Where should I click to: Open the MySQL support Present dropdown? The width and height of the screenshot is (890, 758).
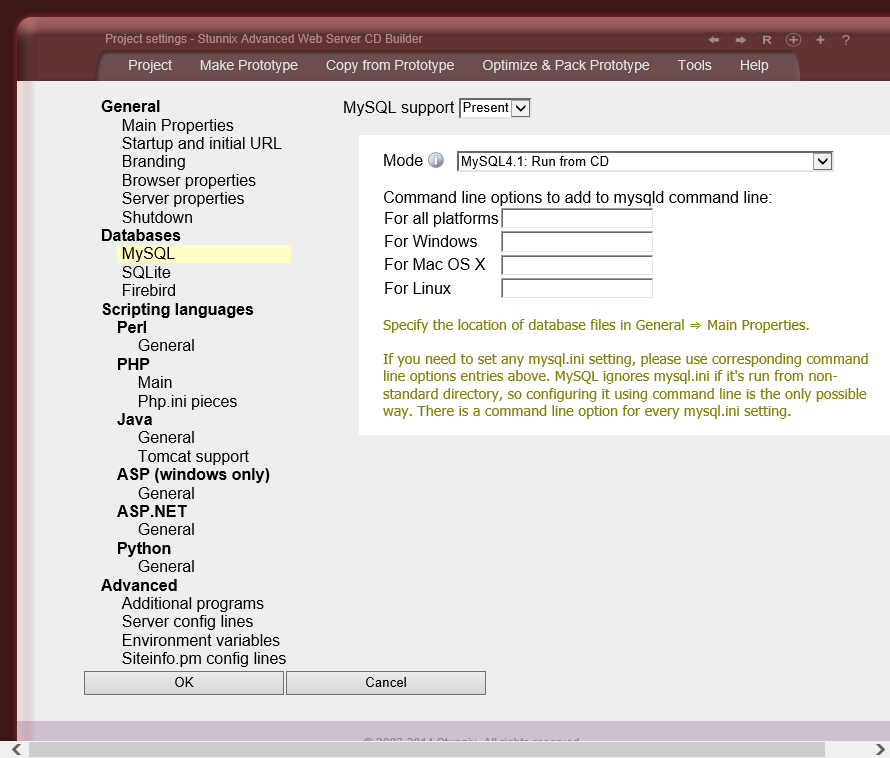click(494, 107)
